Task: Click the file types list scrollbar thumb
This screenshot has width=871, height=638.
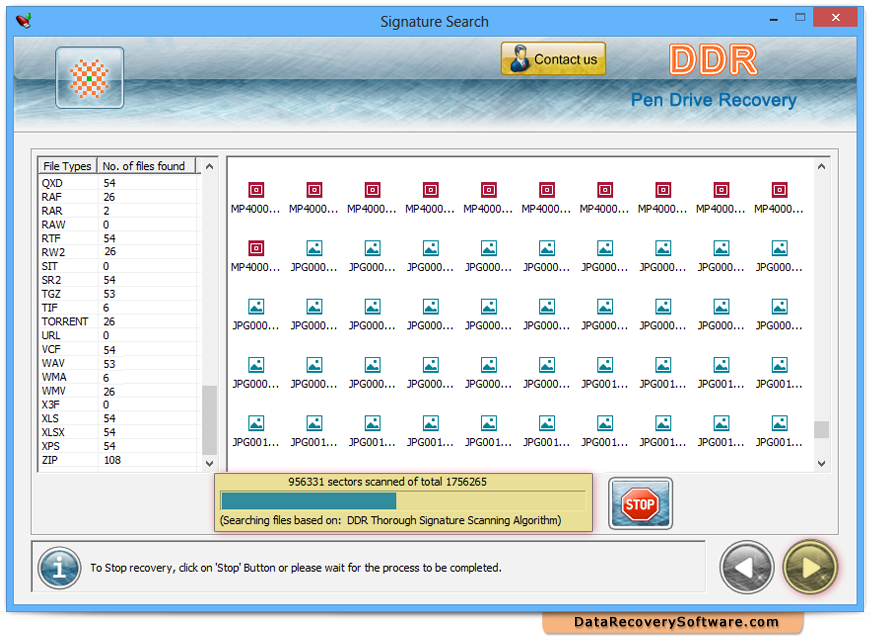Action: 209,420
